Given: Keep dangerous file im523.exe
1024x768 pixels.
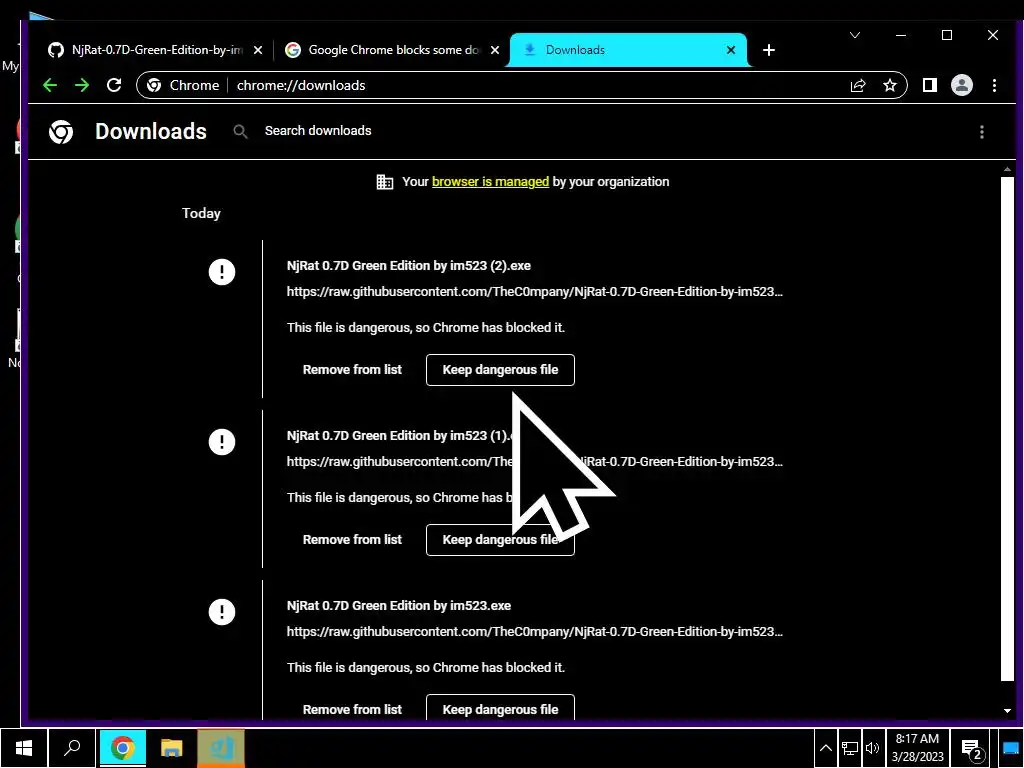Looking at the screenshot, I should coord(500,709).
